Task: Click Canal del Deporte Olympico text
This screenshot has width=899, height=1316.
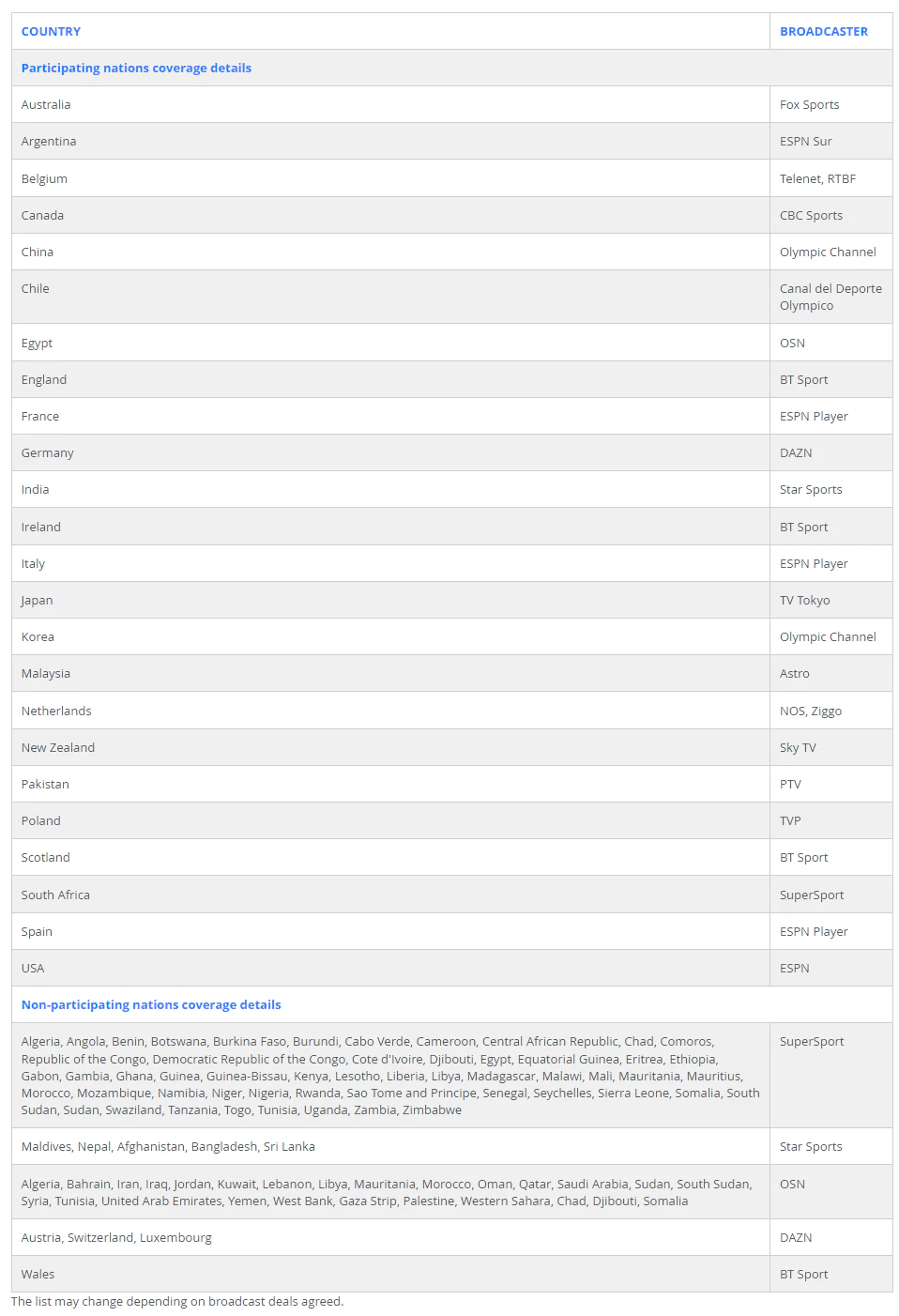Action: [x=830, y=297]
